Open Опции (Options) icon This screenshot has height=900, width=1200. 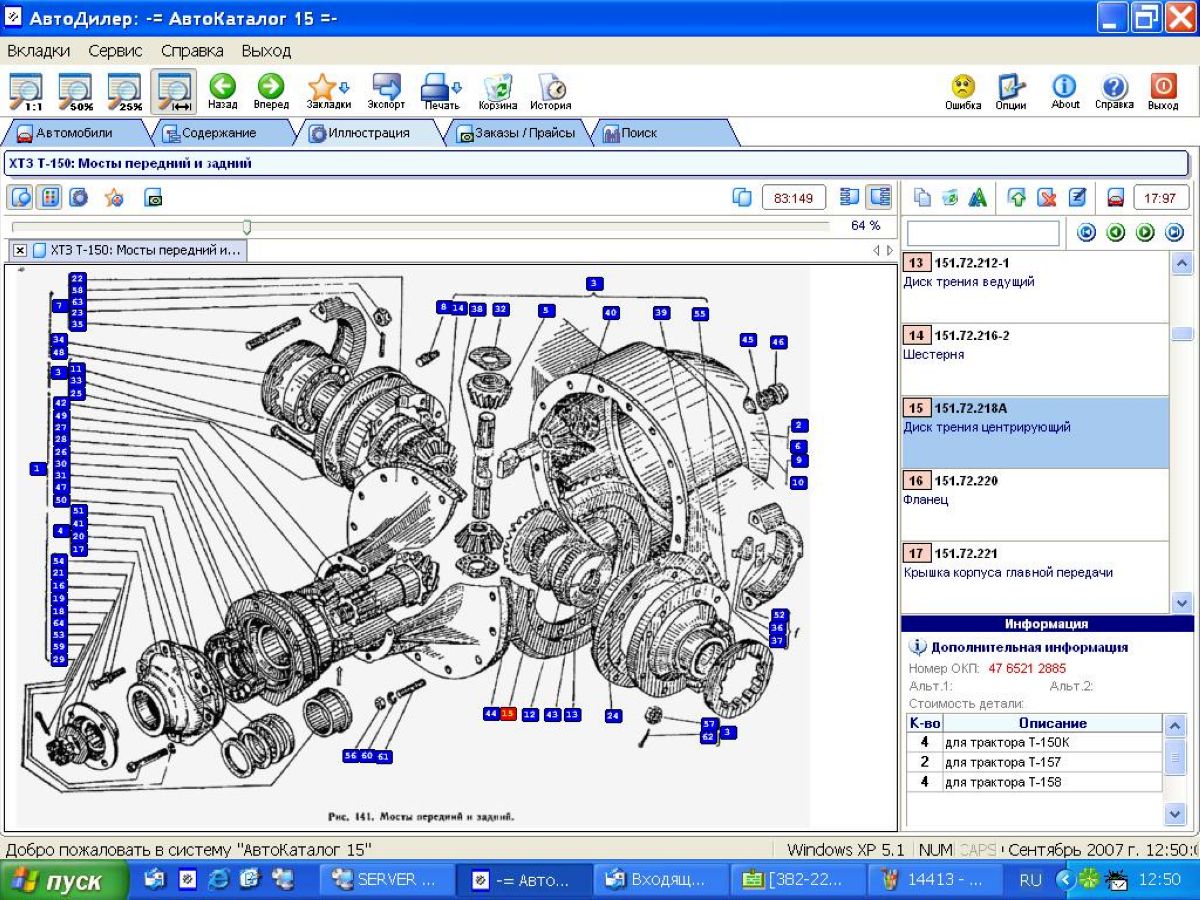[1011, 87]
